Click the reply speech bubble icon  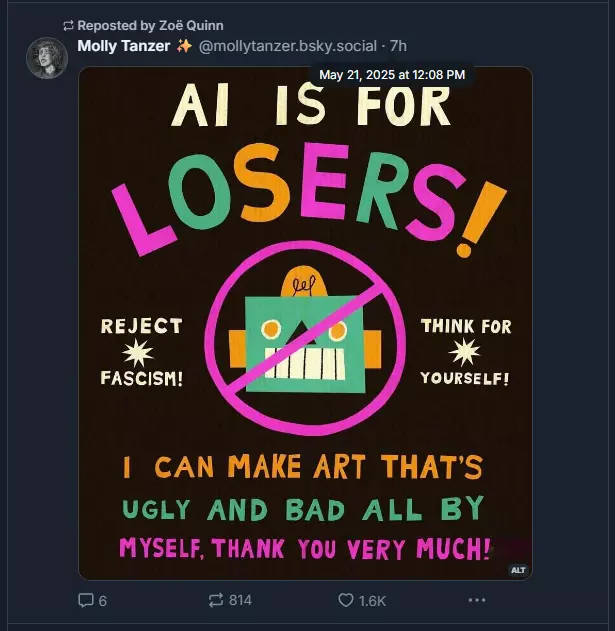[85, 600]
